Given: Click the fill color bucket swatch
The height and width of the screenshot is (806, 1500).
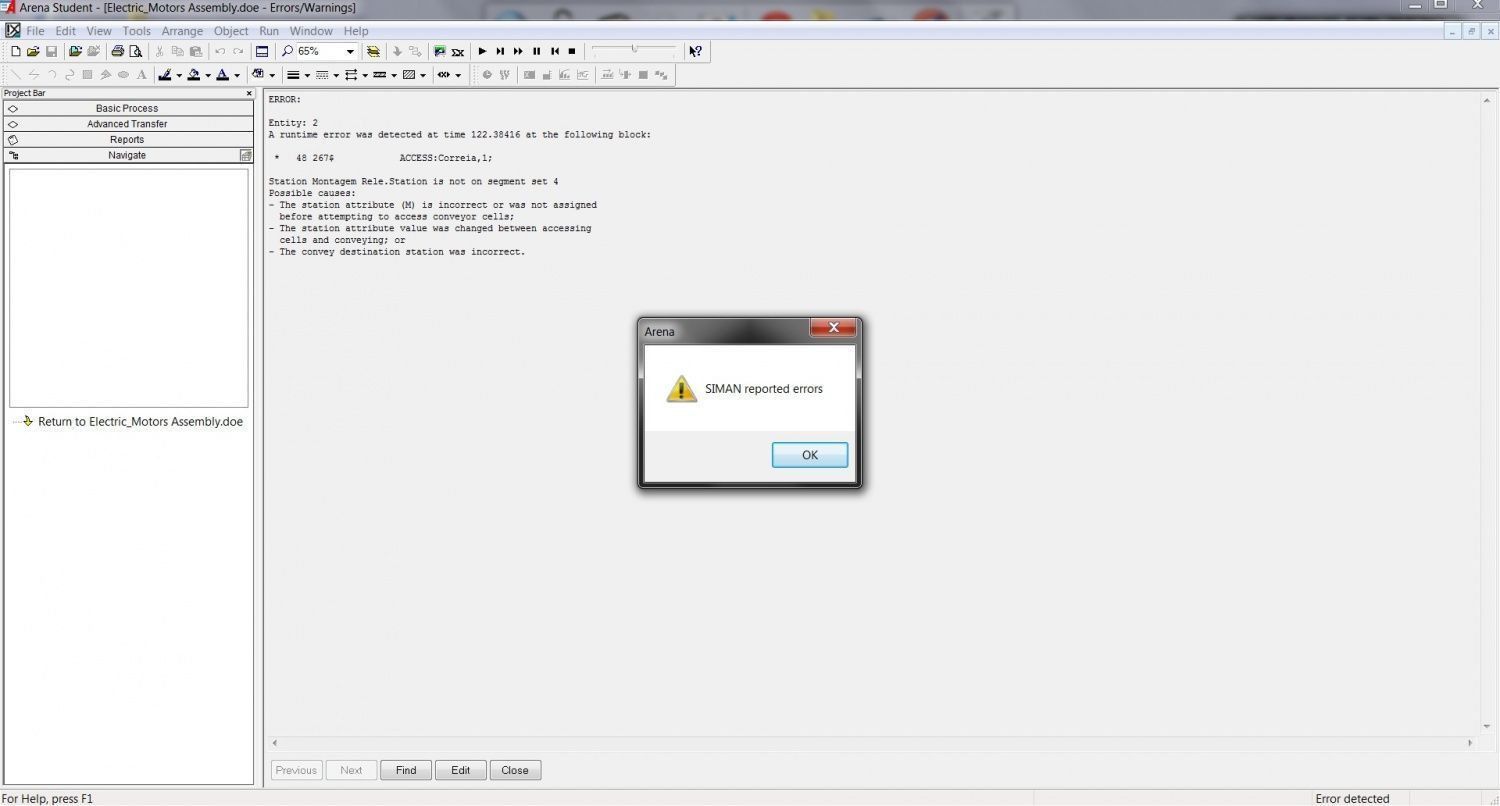Looking at the screenshot, I should (x=194, y=75).
